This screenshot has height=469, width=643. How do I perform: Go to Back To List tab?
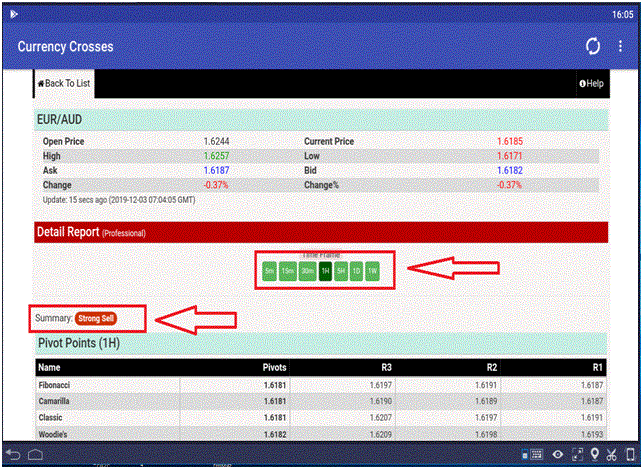click(x=64, y=83)
